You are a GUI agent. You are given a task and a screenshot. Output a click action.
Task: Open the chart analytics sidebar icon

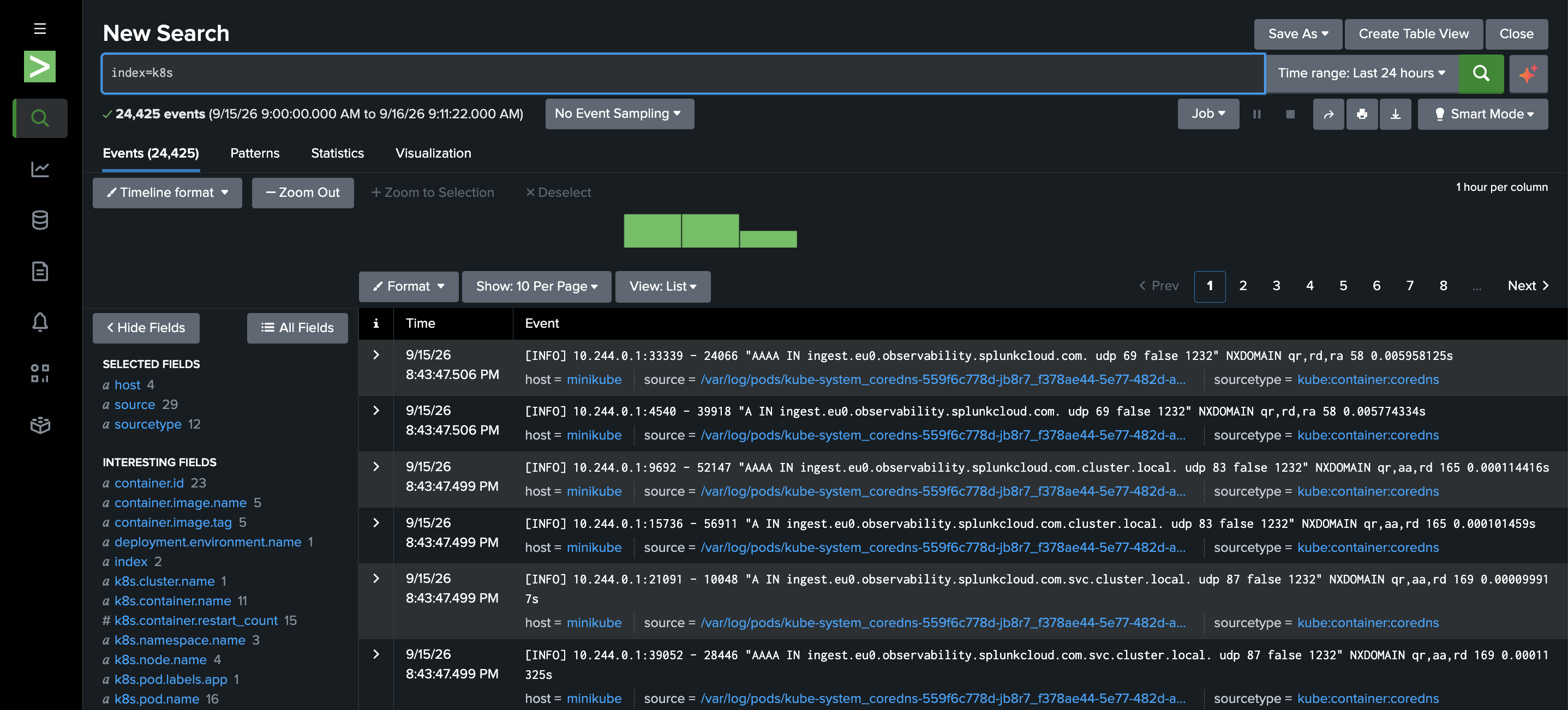tap(40, 169)
